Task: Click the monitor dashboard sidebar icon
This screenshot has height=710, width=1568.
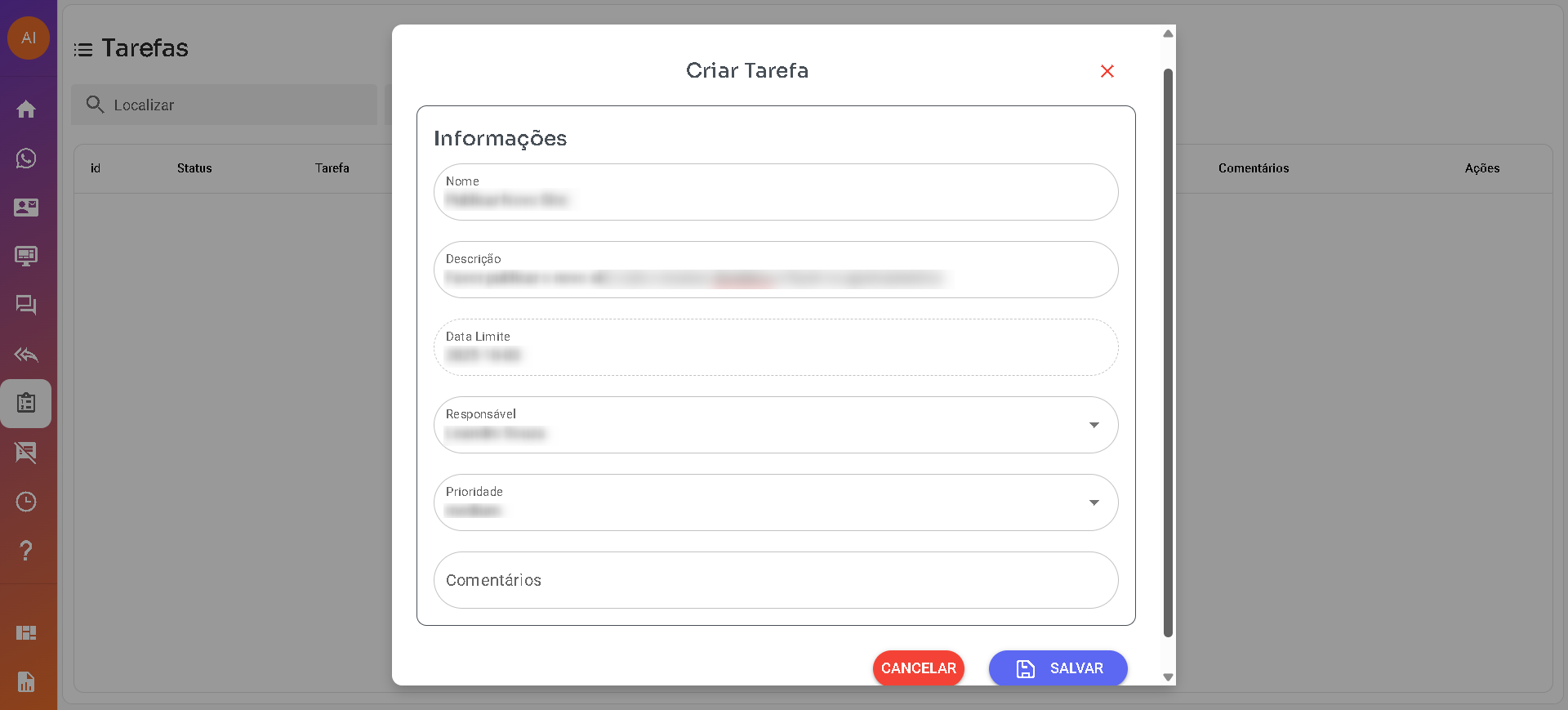Action: click(x=26, y=257)
